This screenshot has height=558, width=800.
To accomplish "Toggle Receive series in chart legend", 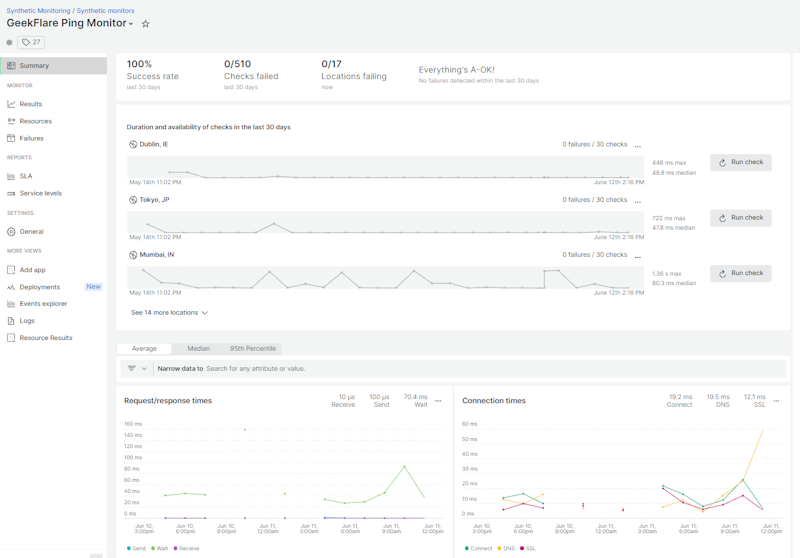I will point(186,548).
